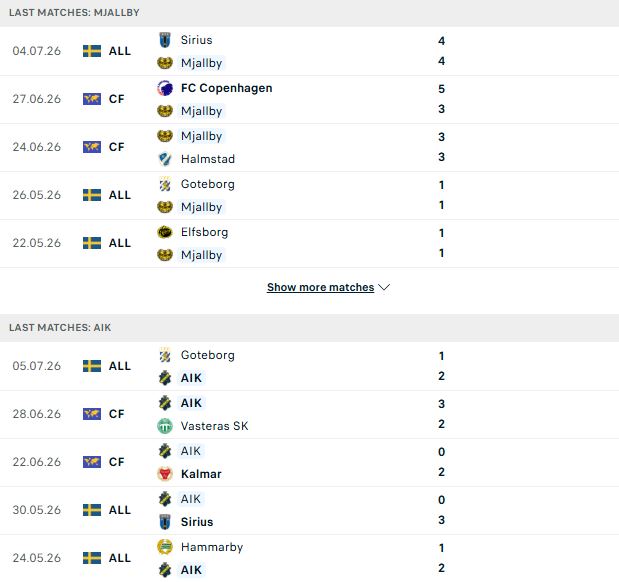Click the Hammarby team crest
Screen dimensions: 619x582
click(x=165, y=547)
